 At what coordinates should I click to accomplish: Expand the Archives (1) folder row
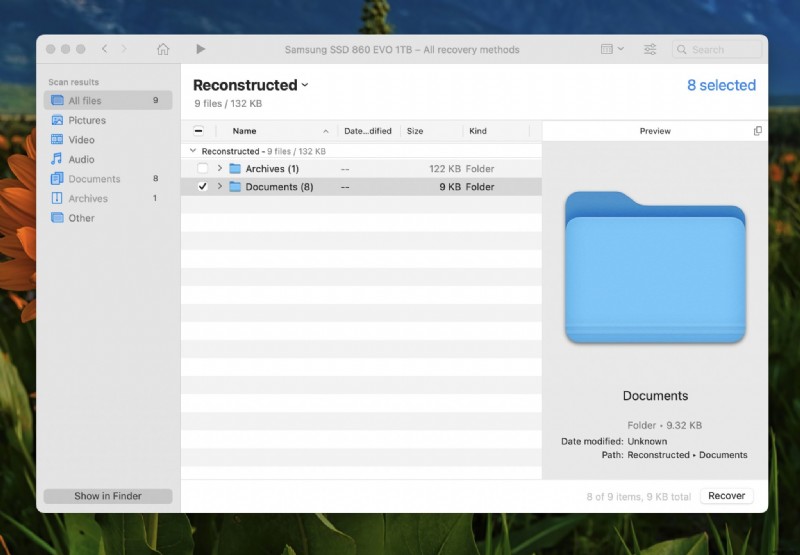[x=220, y=169]
